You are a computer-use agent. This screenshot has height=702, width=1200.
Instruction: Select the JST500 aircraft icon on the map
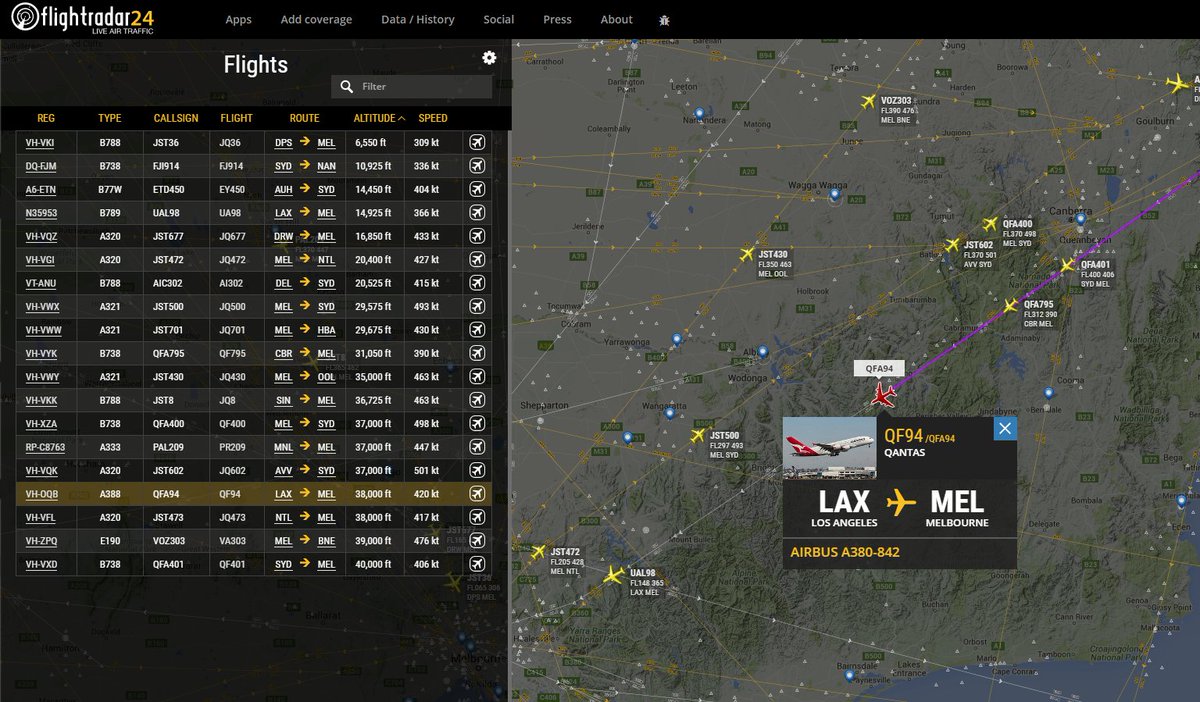click(x=698, y=434)
